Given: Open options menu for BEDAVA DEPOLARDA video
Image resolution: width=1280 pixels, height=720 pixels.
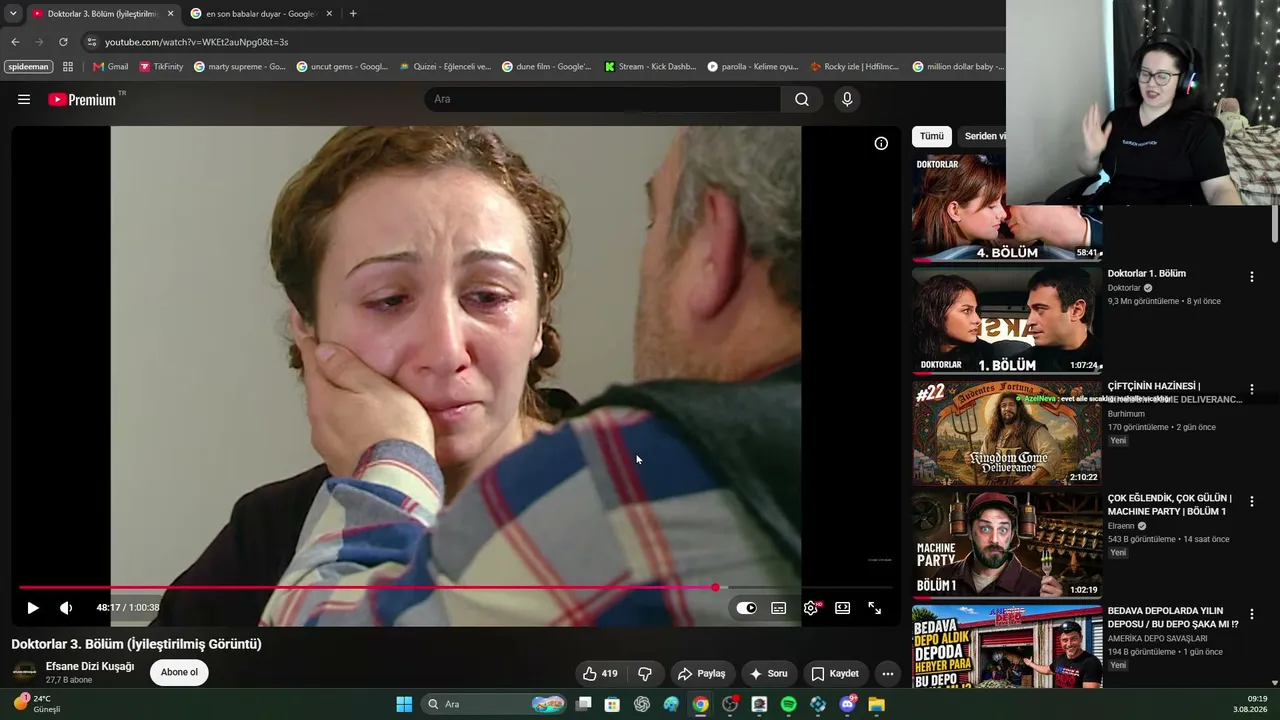Looking at the screenshot, I should (1251, 614).
